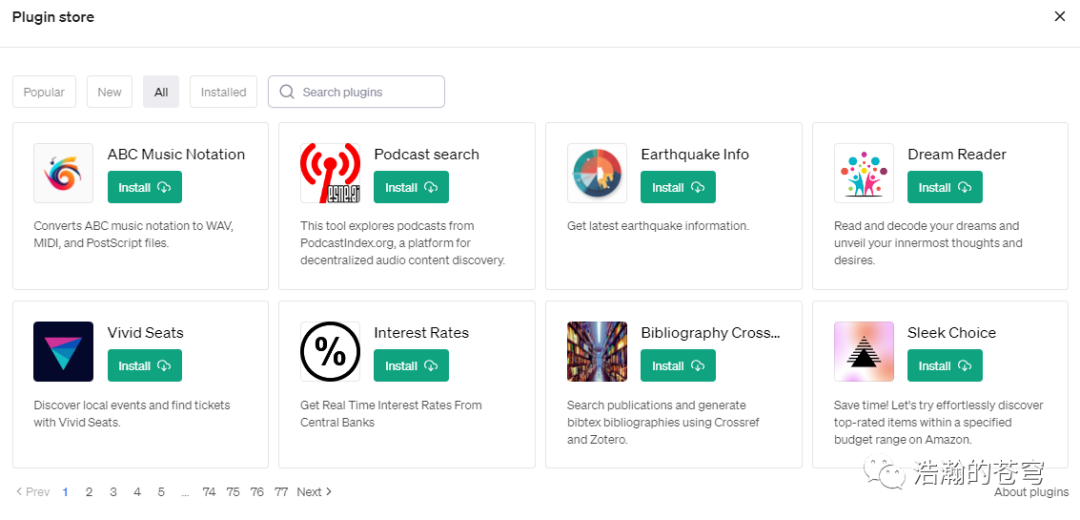Go to the Next page of plugins

pyautogui.click(x=313, y=492)
